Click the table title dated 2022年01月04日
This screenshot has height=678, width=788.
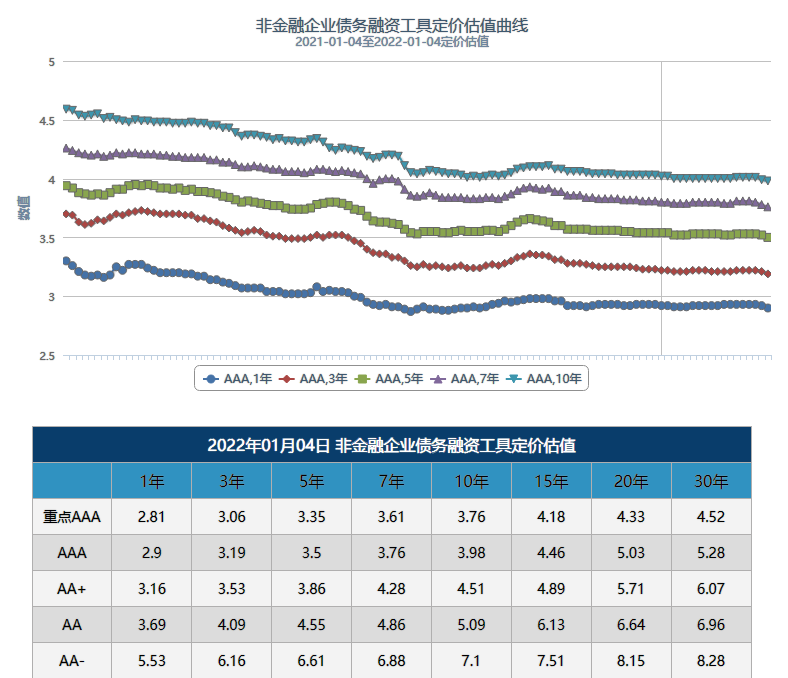point(391,445)
